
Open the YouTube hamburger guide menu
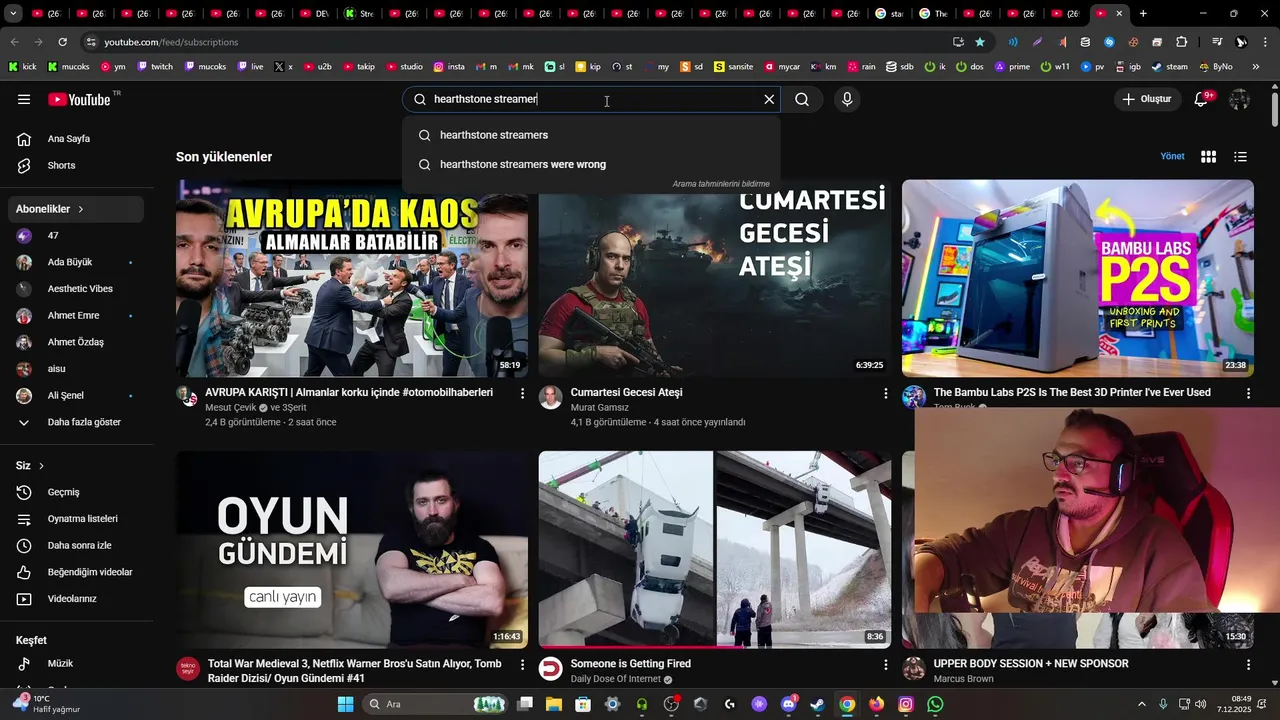tap(24, 99)
